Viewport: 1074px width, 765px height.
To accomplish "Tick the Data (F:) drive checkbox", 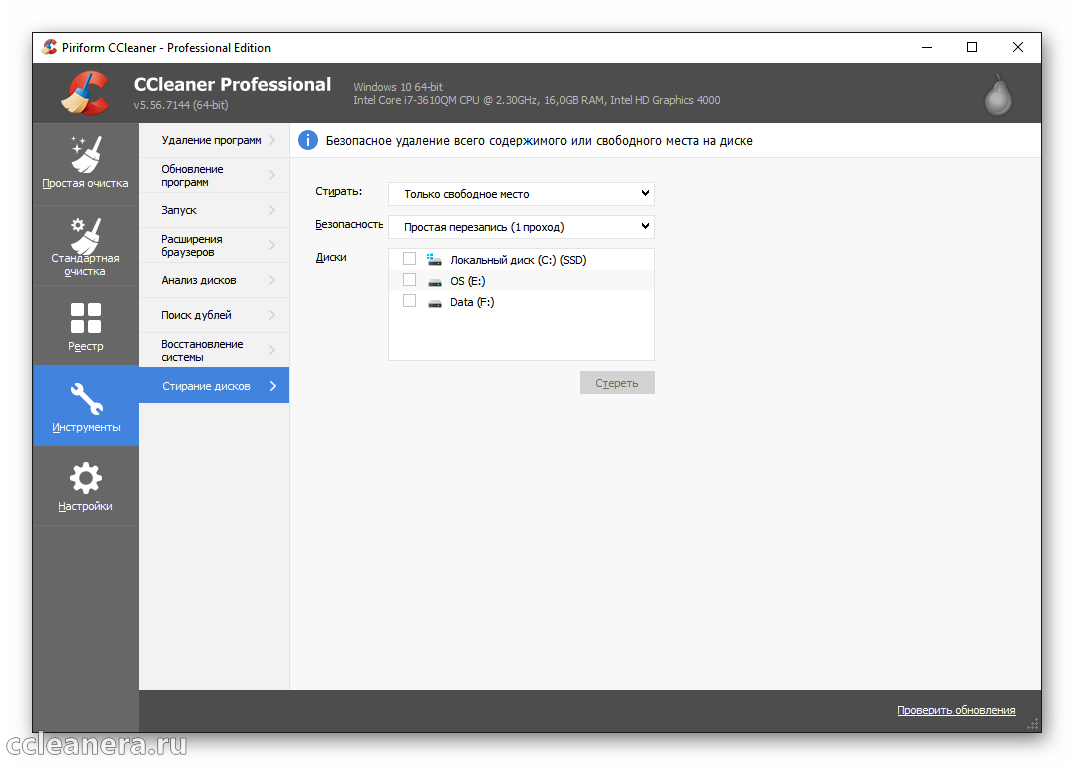I will (409, 301).
